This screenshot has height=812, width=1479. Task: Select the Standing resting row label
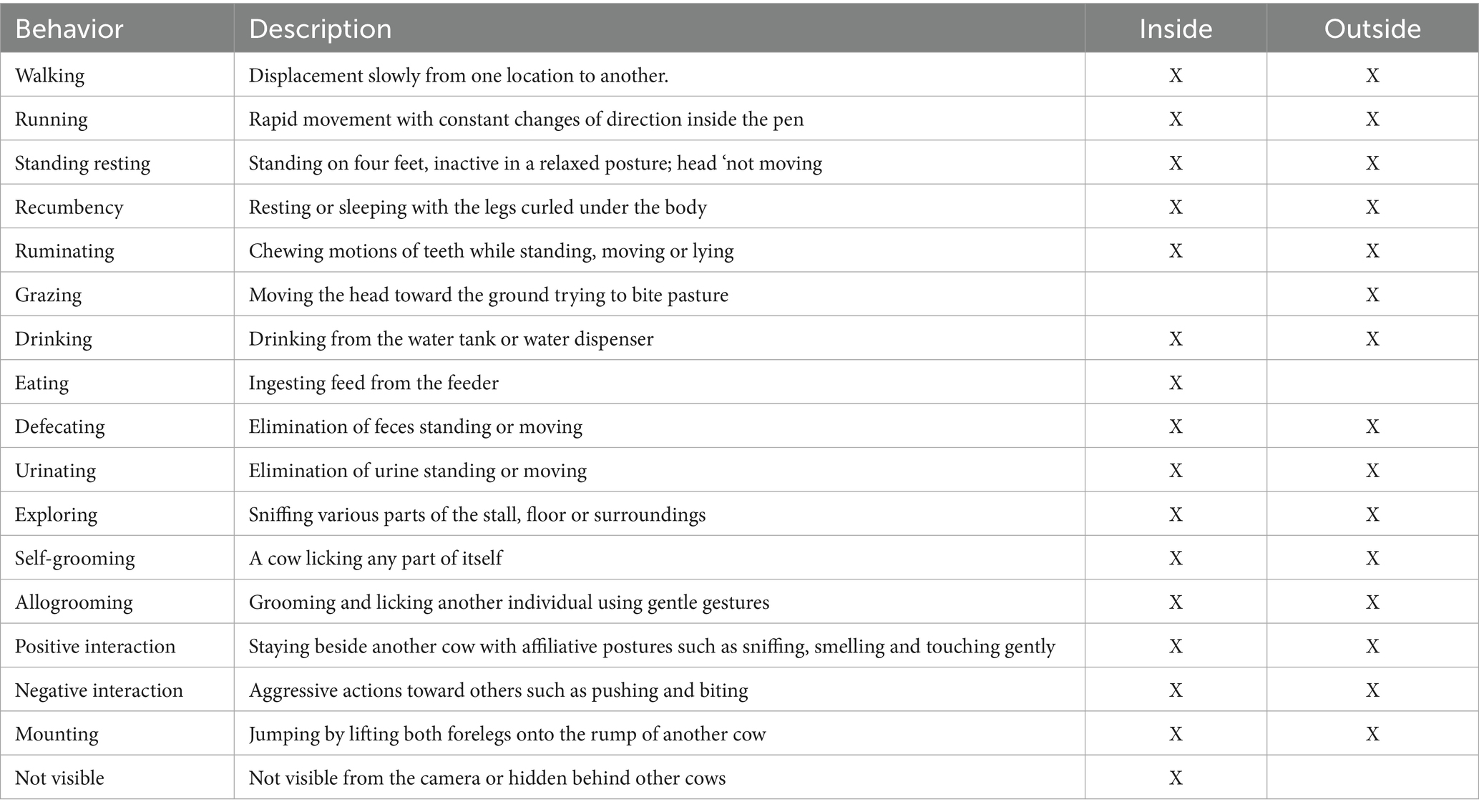click(82, 163)
